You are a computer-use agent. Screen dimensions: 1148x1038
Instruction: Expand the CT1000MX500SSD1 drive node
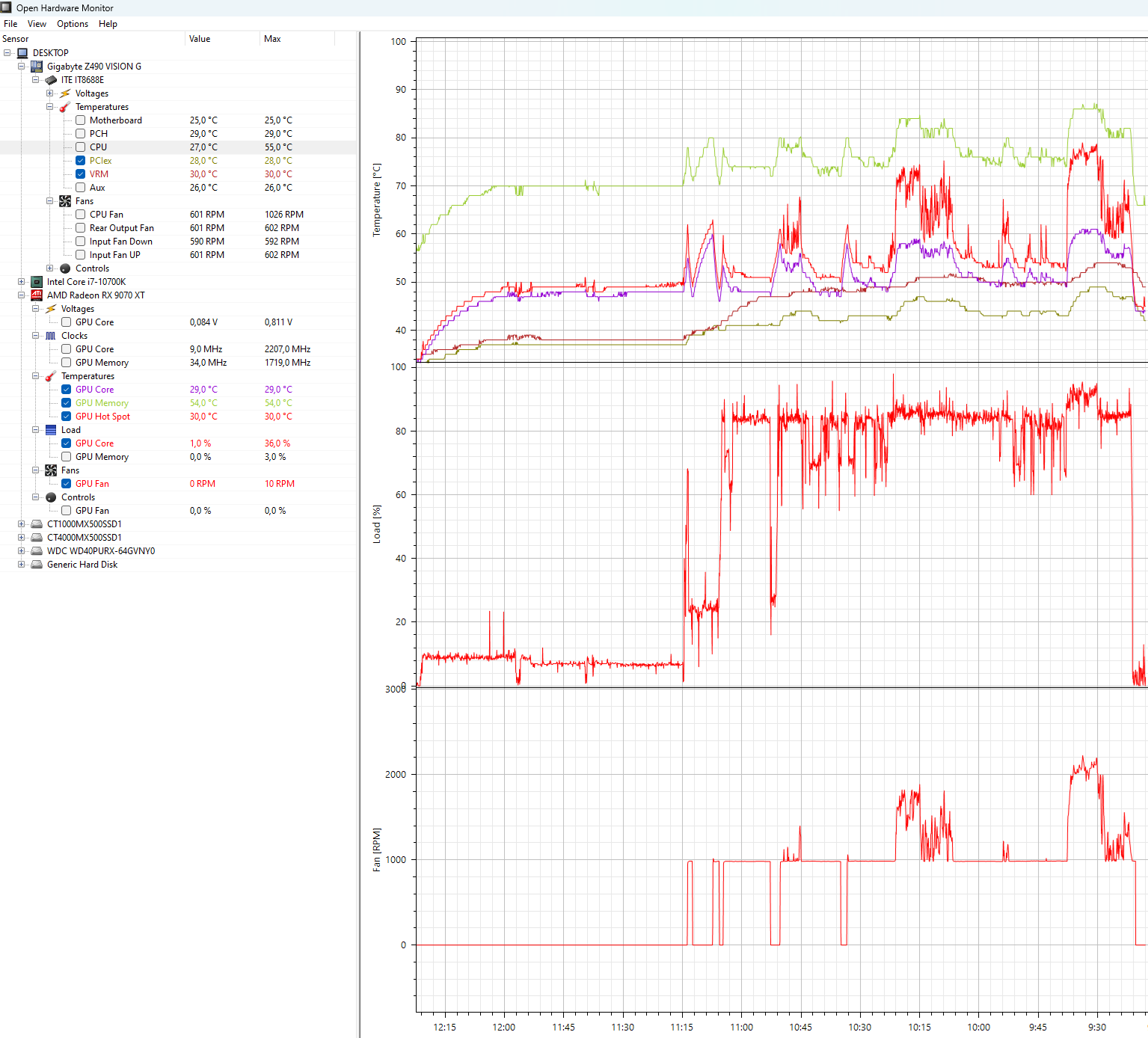(x=21, y=524)
